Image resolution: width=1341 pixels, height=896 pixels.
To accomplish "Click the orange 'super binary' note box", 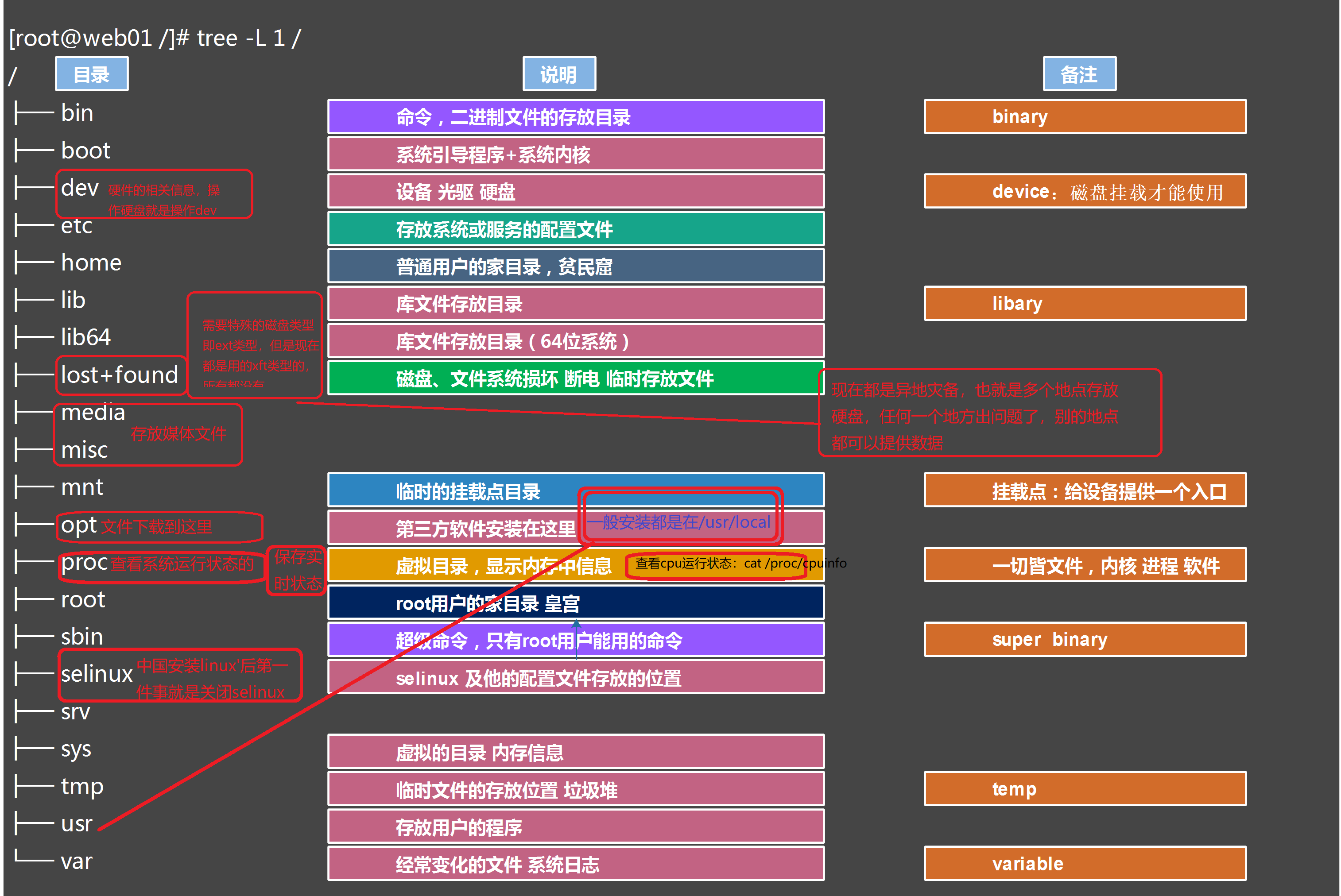I will [1085, 640].
